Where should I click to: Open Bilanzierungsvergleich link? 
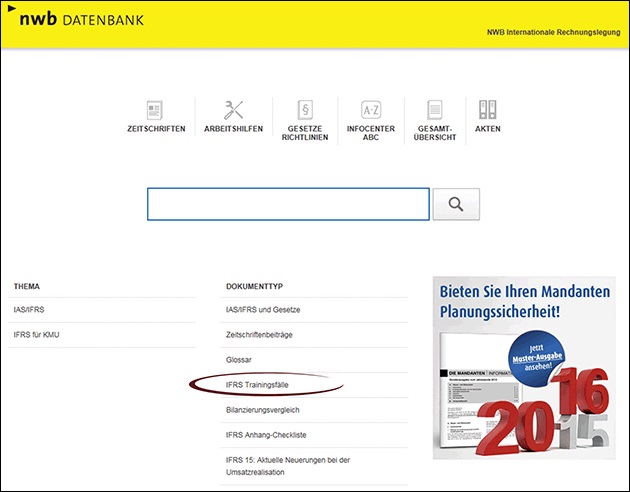point(262,410)
